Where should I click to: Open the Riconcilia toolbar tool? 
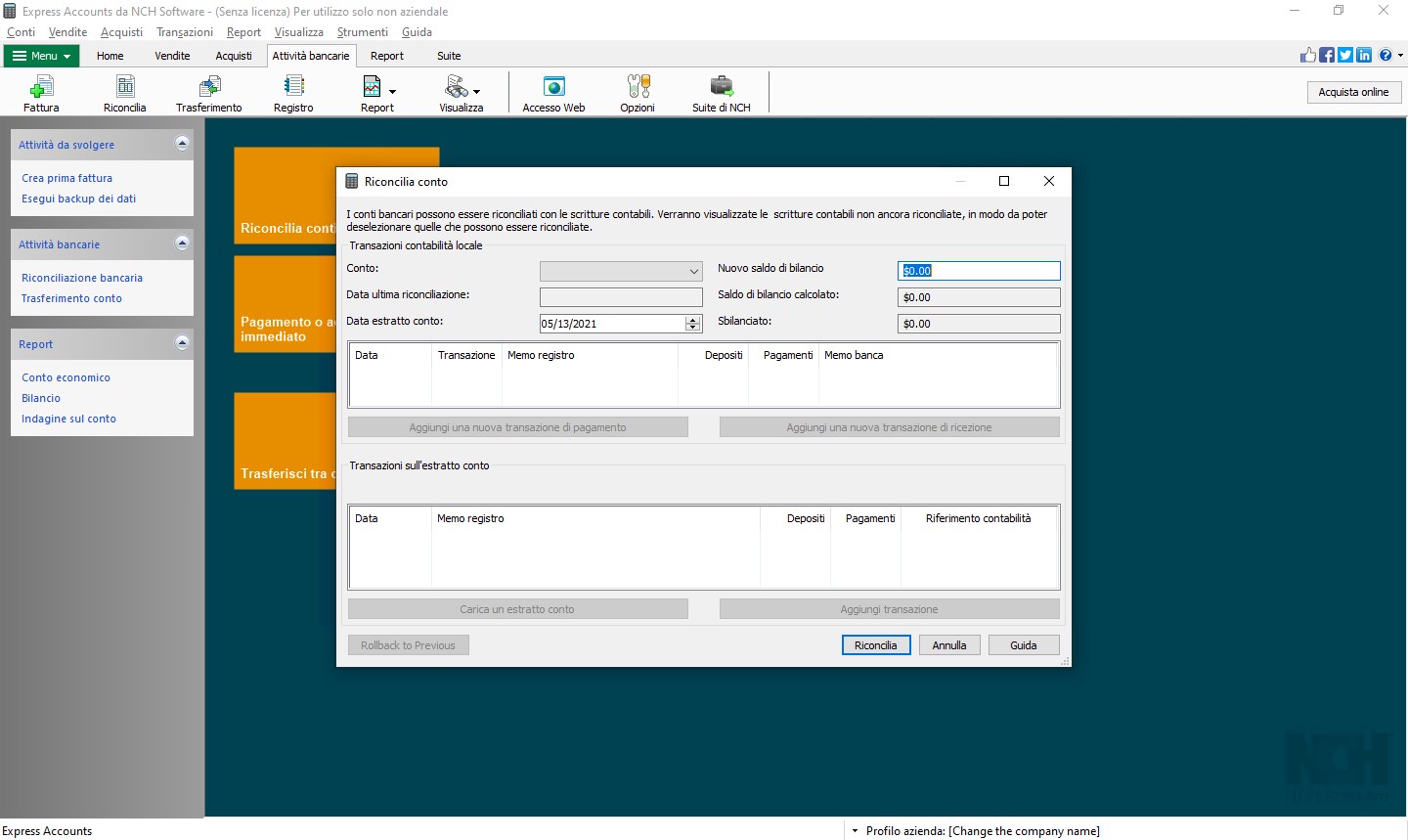(125, 93)
